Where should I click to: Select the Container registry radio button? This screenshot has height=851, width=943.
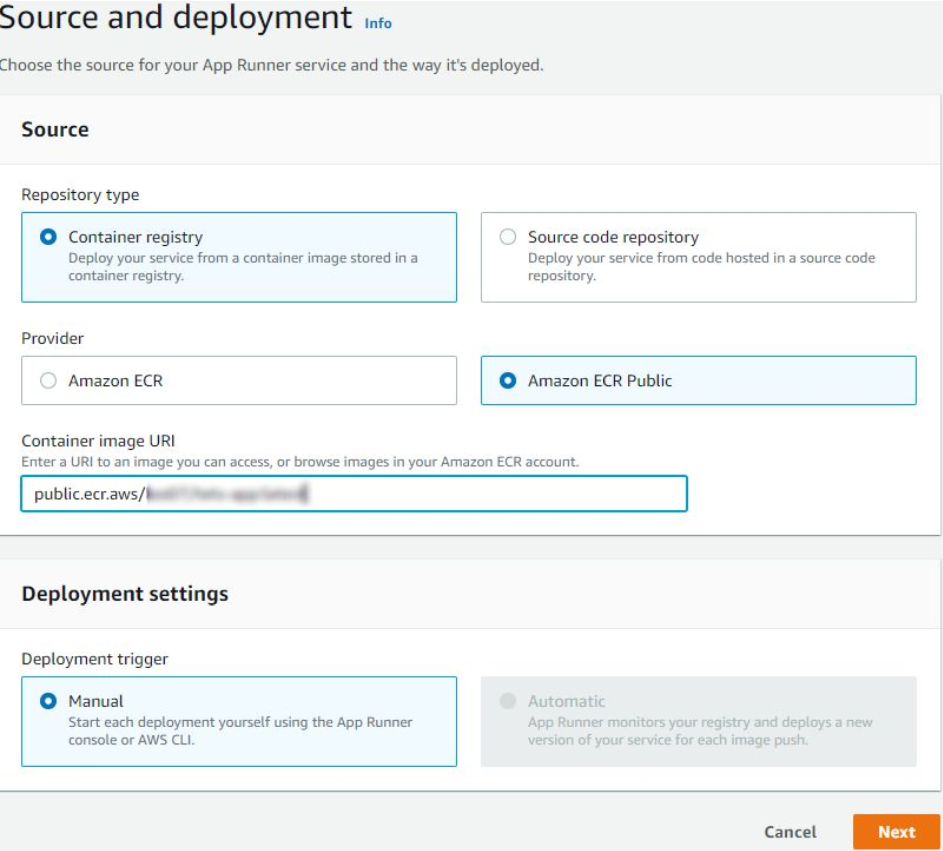point(48,237)
